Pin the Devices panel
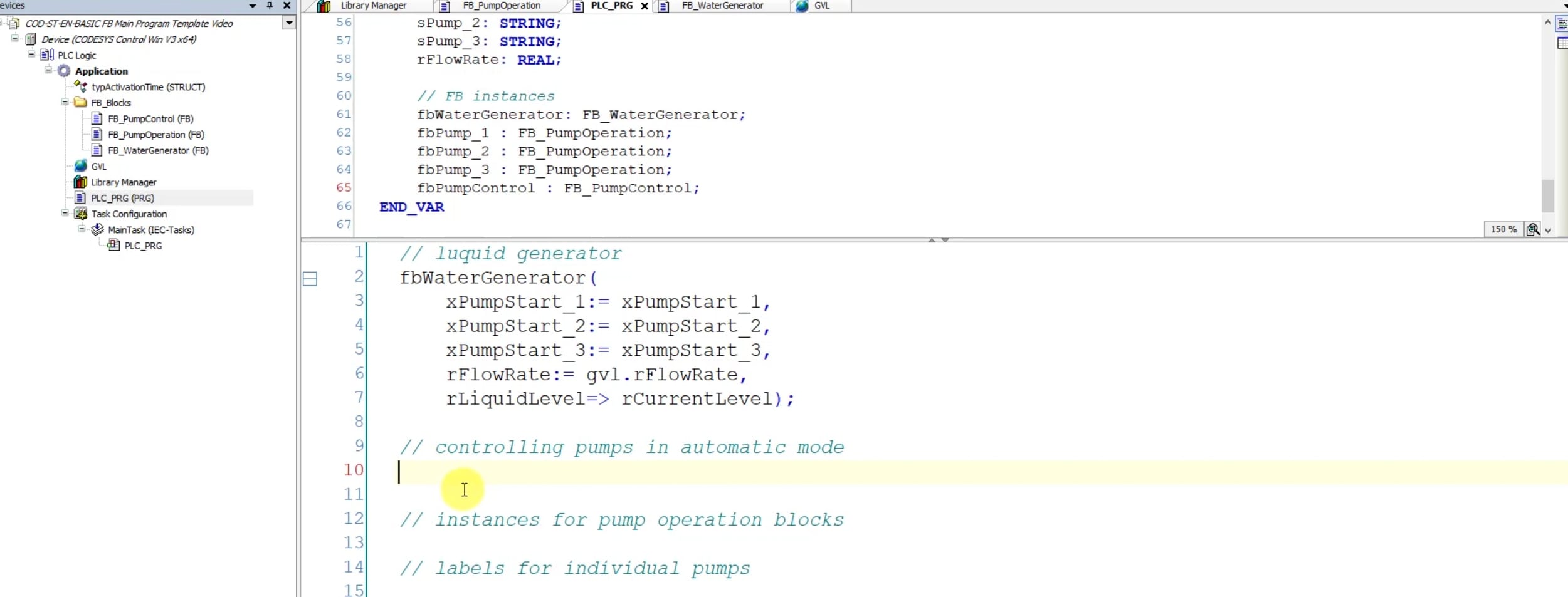The width and height of the screenshot is (1568, 597). (270, 5)
